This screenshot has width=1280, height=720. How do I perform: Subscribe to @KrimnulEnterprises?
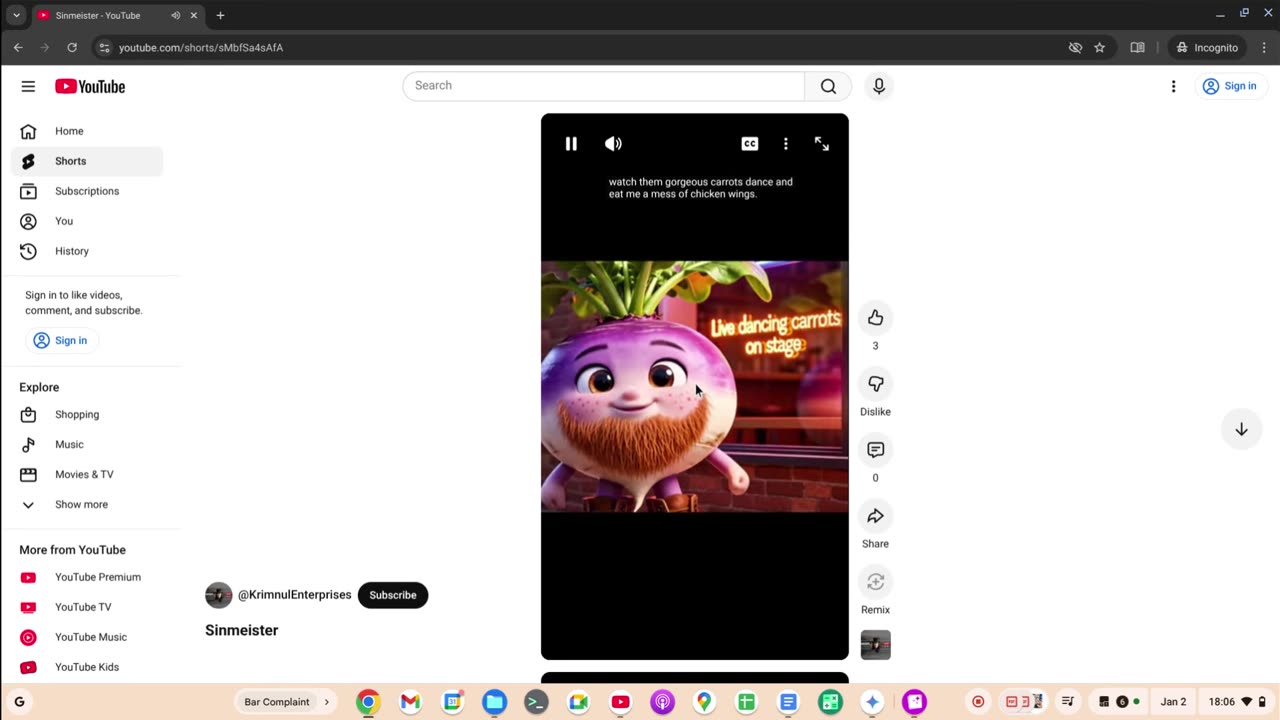pos(393,595)
